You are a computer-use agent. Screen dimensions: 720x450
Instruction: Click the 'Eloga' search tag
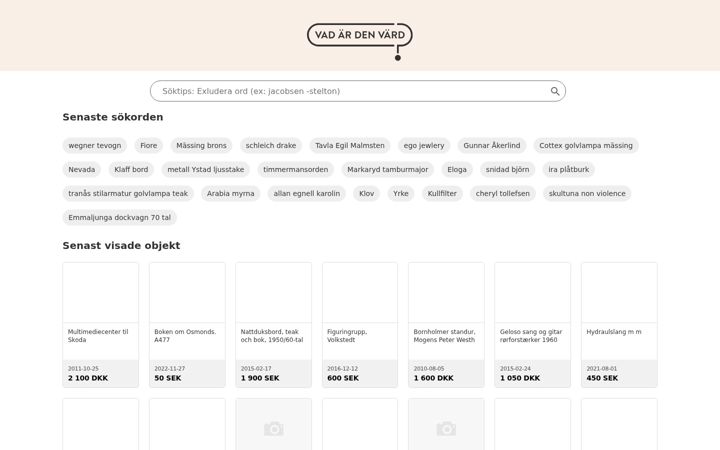(457, 169)
